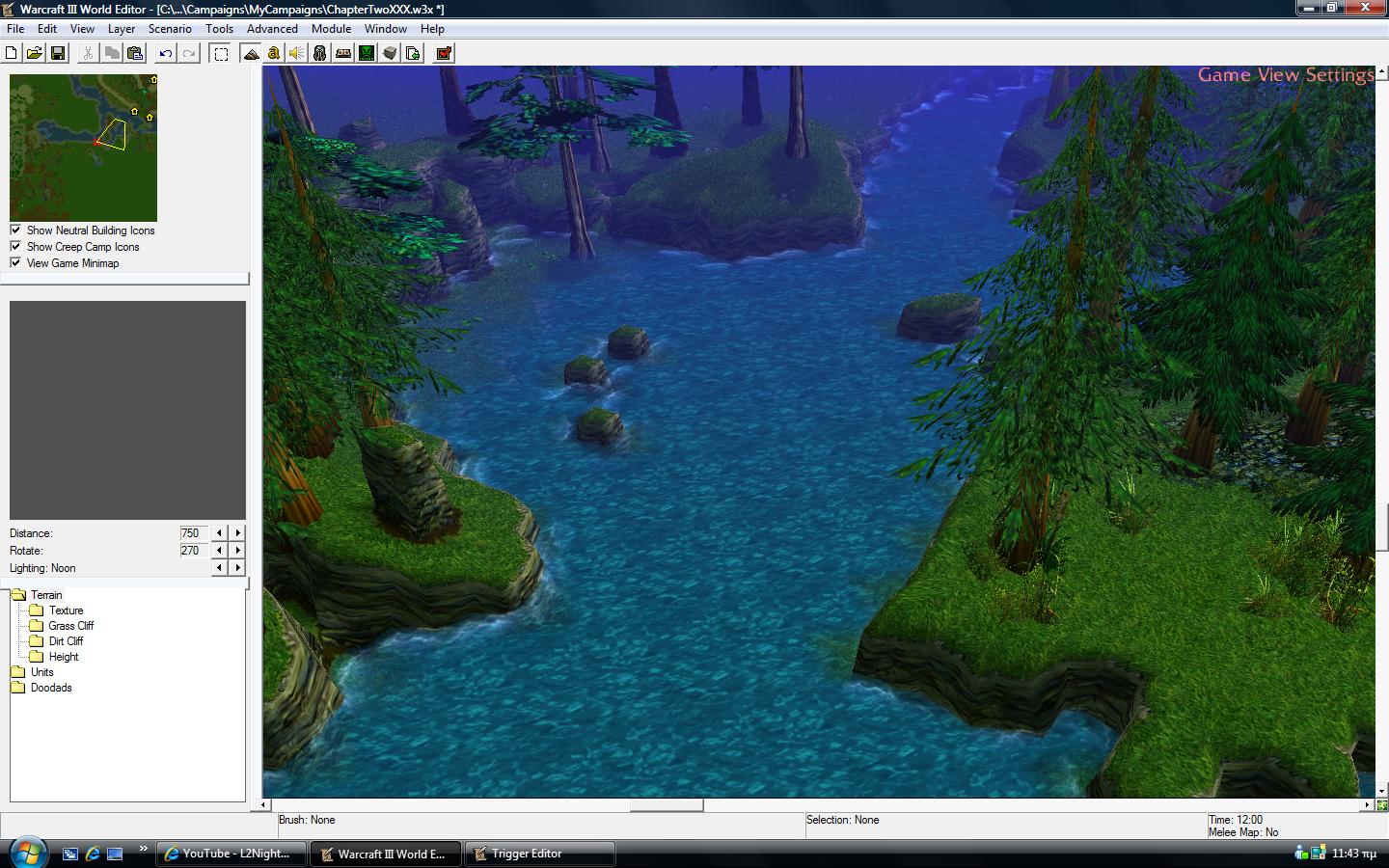Toggle Show Creep Camp Icons checkbox
This screenshot has height=868, width=1389.
coord(15,246)
